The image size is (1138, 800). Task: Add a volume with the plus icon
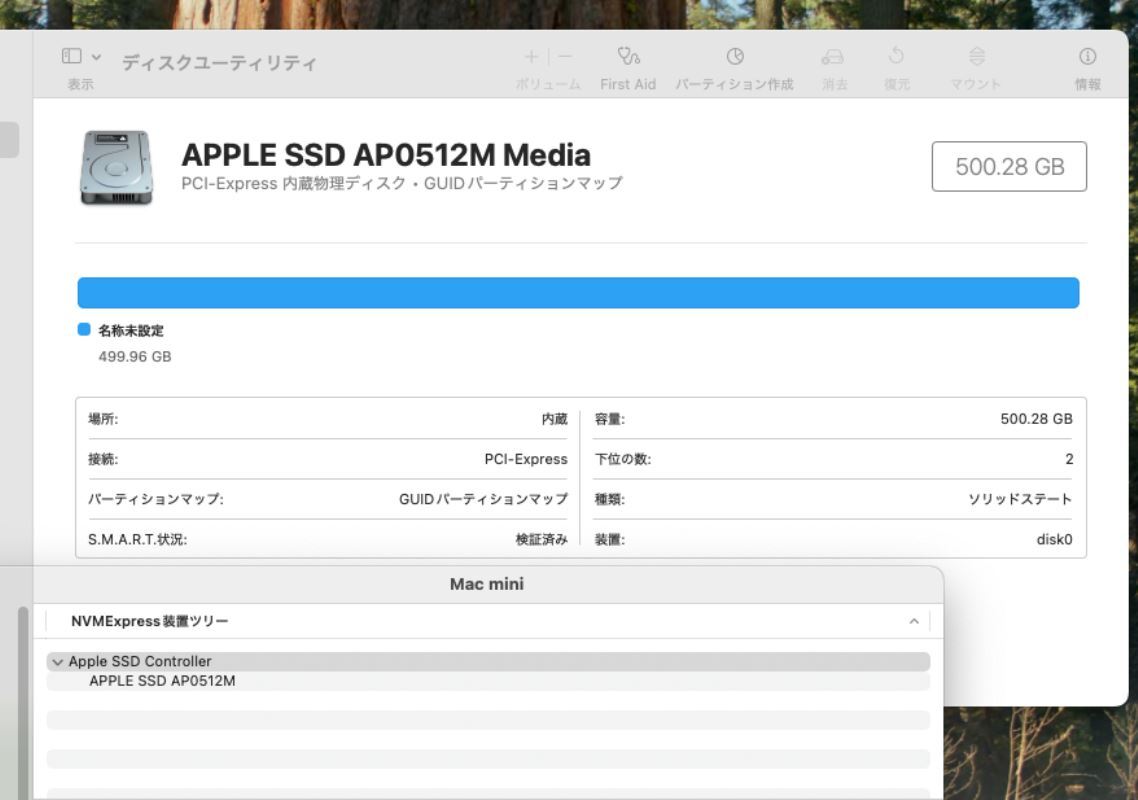531,57
